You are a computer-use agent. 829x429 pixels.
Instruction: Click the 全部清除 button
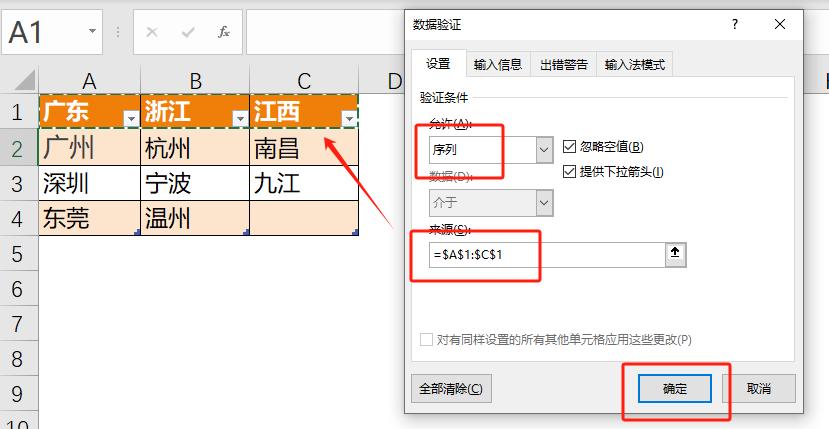pos(451,389)
